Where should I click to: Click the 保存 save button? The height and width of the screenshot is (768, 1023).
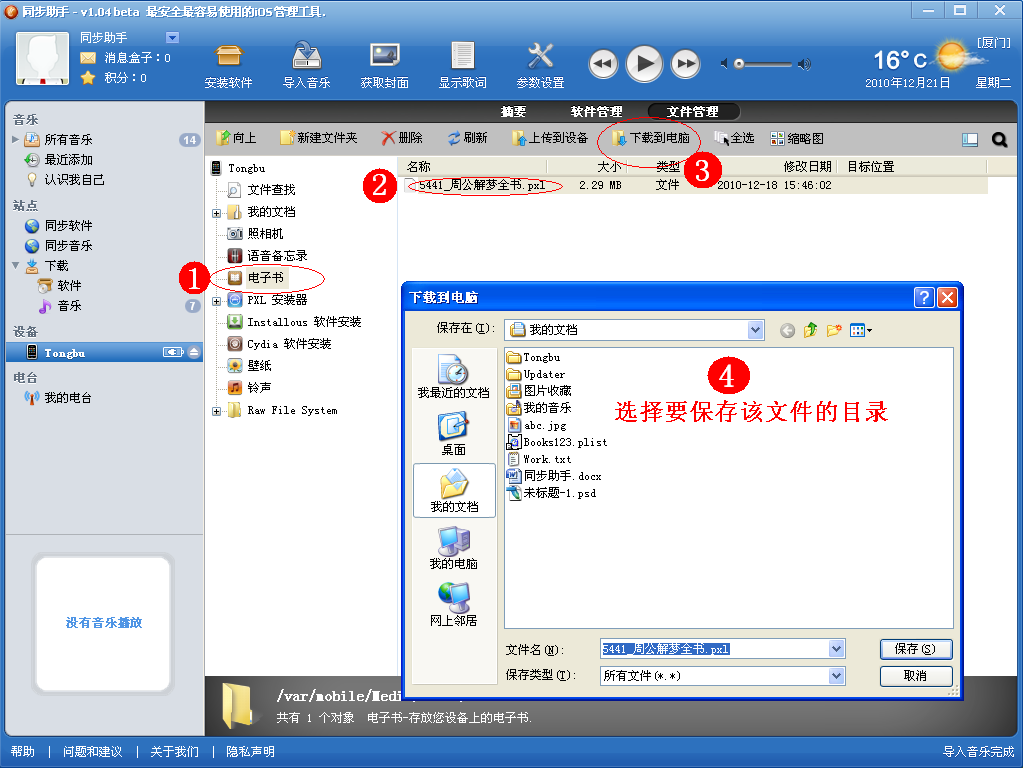point(915,649)
